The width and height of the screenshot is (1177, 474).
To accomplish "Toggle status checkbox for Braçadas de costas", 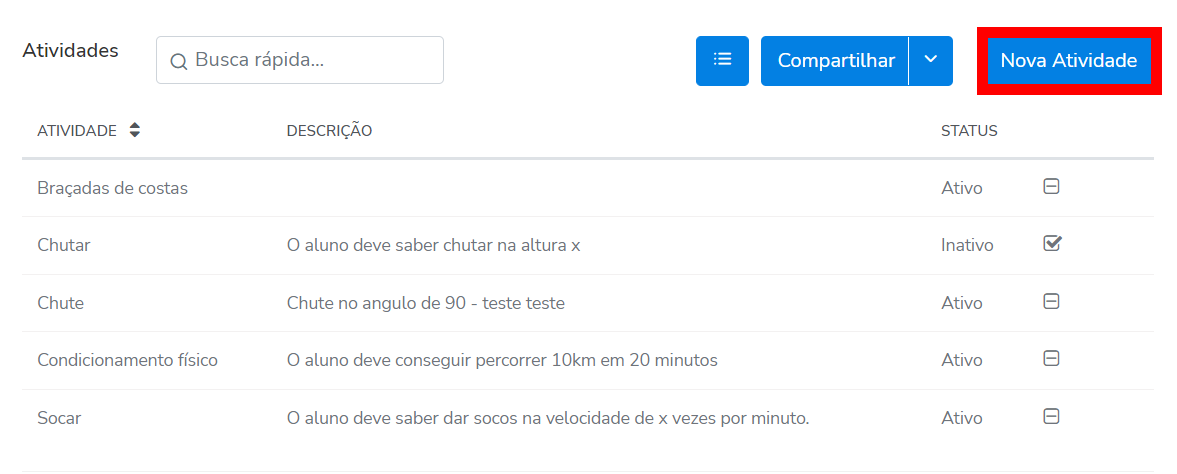I will point(1051,186).
